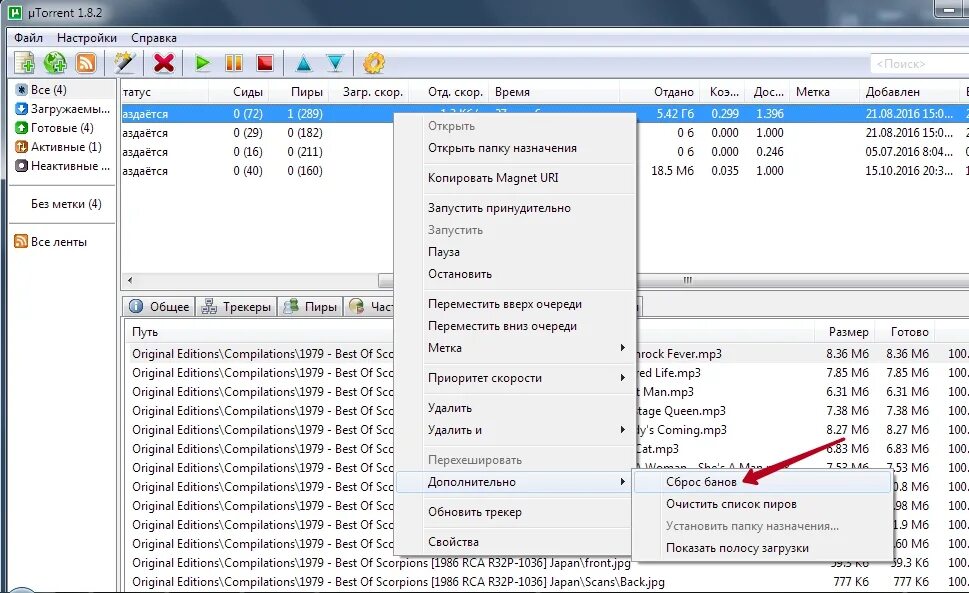Image resolution: width=969 pixels, height=593 pixels.
Task: Click the Add Torrent toolbar icon
Action: pos(25,63)
